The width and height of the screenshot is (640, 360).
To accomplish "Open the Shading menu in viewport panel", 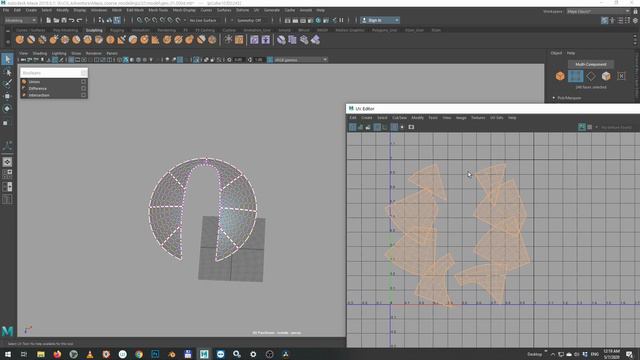I will tap(40, 53).
